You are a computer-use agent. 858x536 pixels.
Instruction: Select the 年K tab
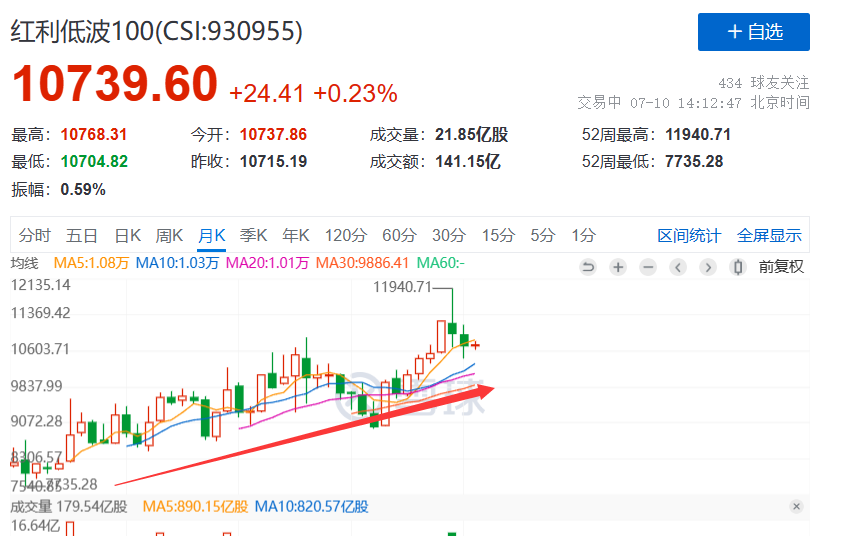pyautogui.click(x=295, y=236)
